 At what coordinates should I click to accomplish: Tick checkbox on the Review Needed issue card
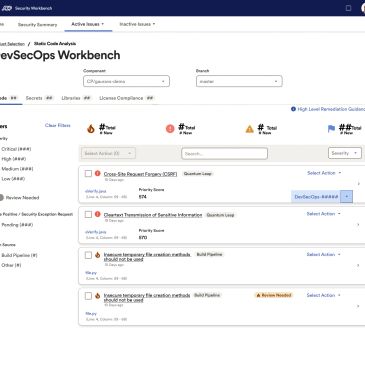[88, 296]
